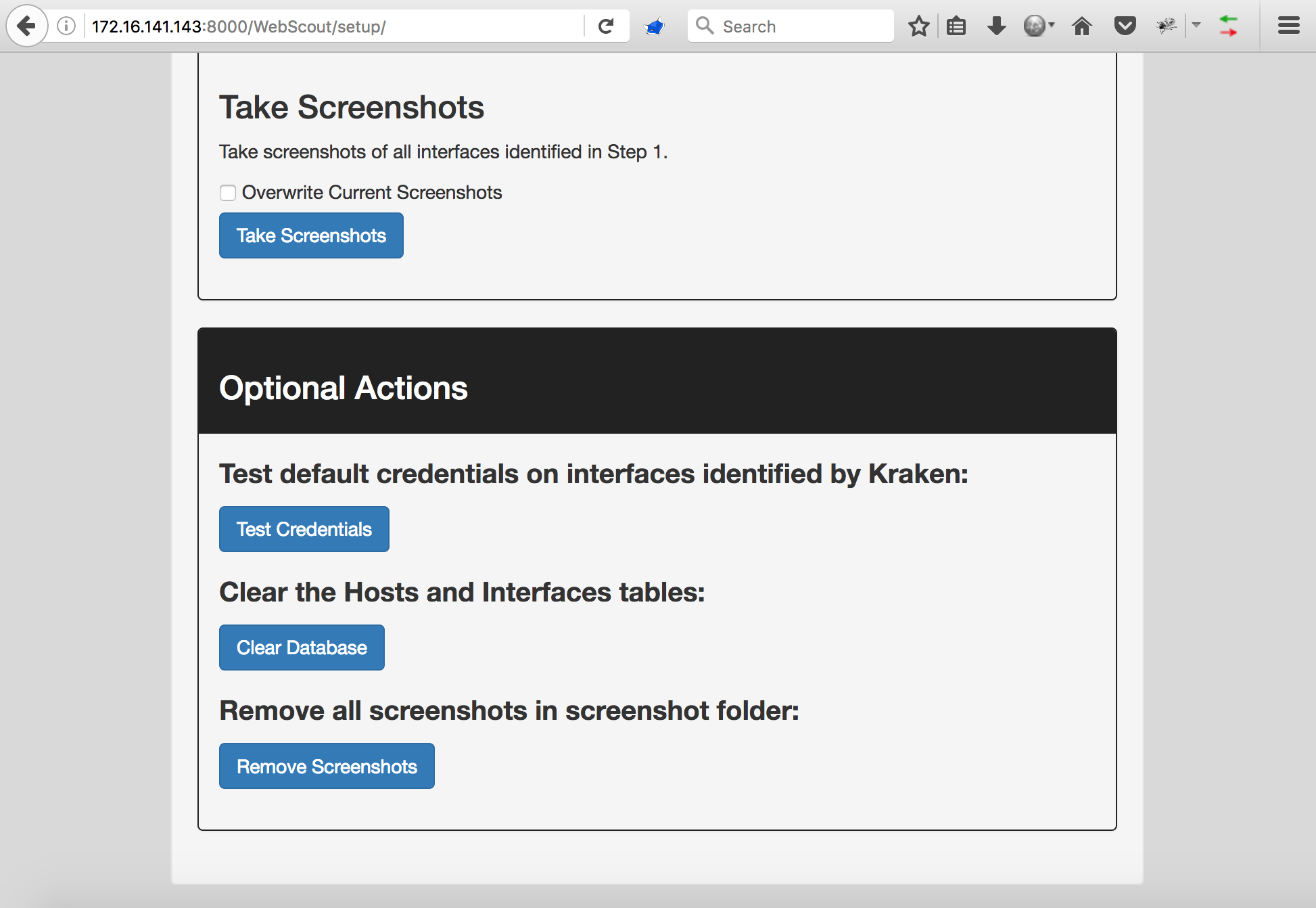Open the downloads arrow icon
1316x908 pixels.
click(x=996, y=26)
